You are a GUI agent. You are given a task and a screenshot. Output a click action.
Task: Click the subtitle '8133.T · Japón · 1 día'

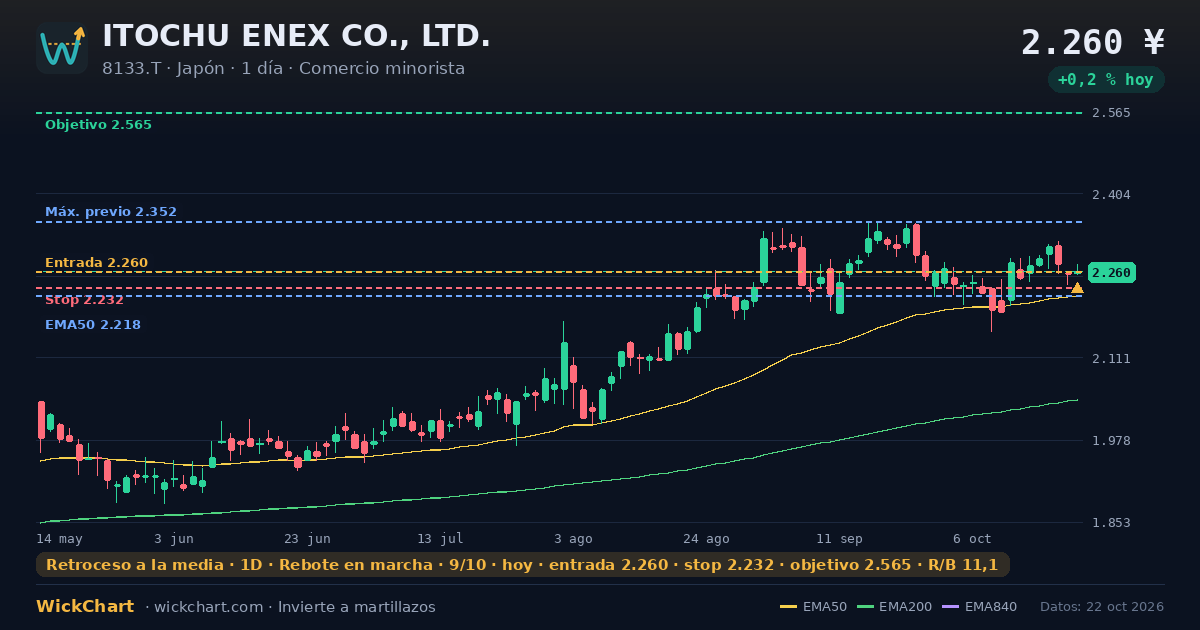[193, 69]
